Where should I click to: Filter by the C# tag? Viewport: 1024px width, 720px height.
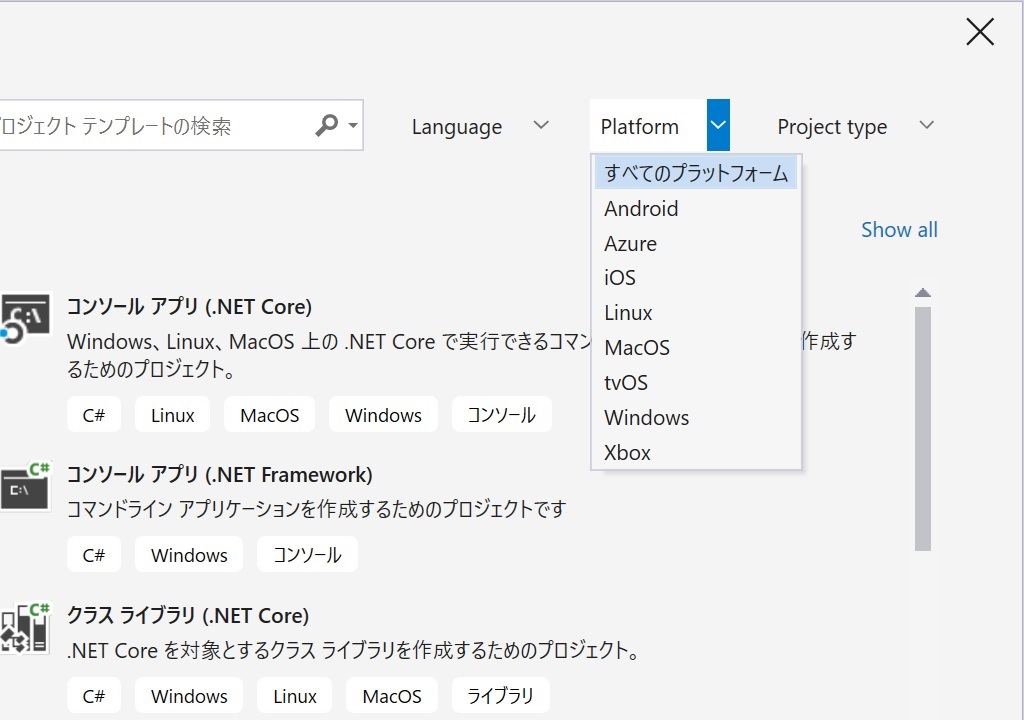point(93,414)
